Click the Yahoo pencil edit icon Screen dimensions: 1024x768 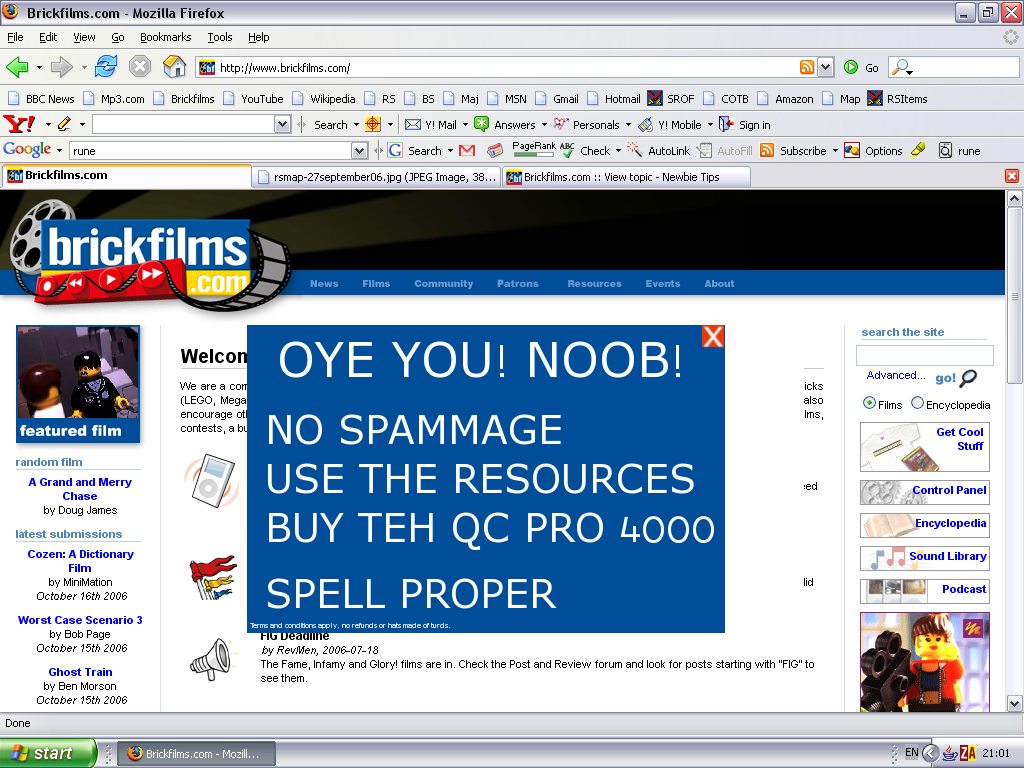pos(64,124)
